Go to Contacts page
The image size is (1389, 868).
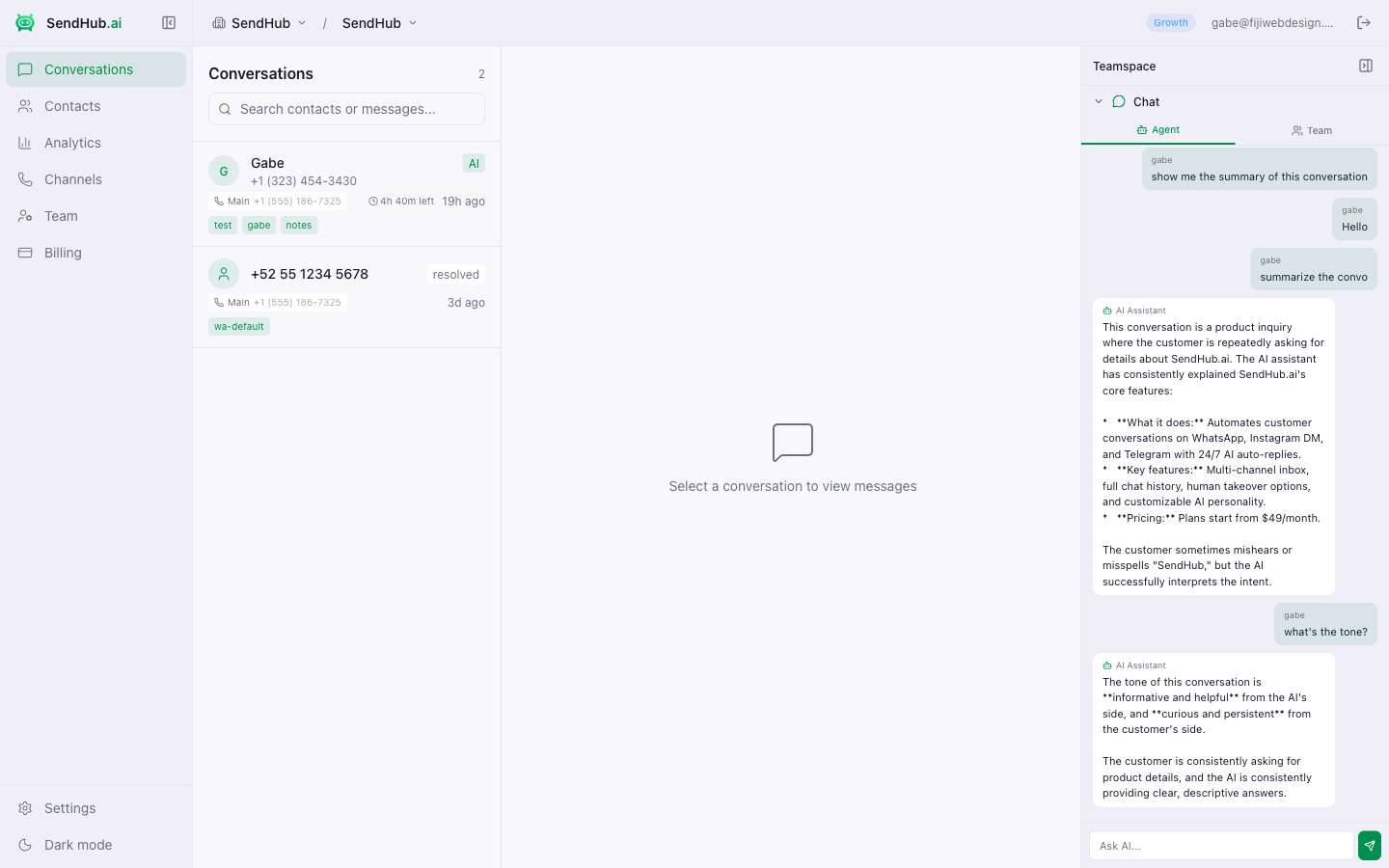pos(95,106)
